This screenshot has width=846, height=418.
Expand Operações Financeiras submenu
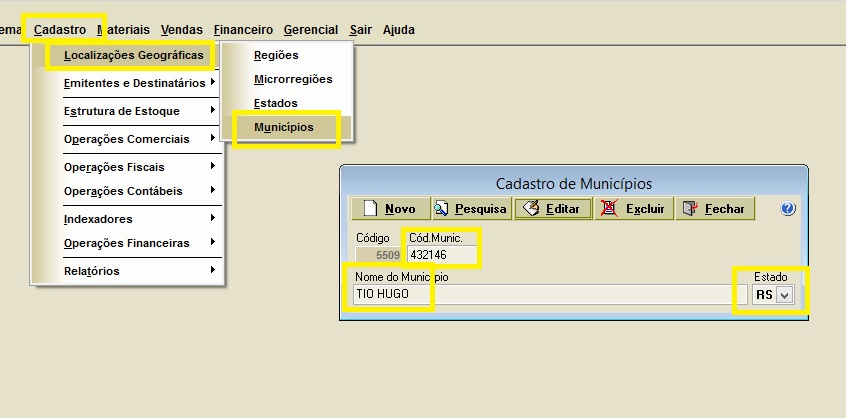[127, 243]
